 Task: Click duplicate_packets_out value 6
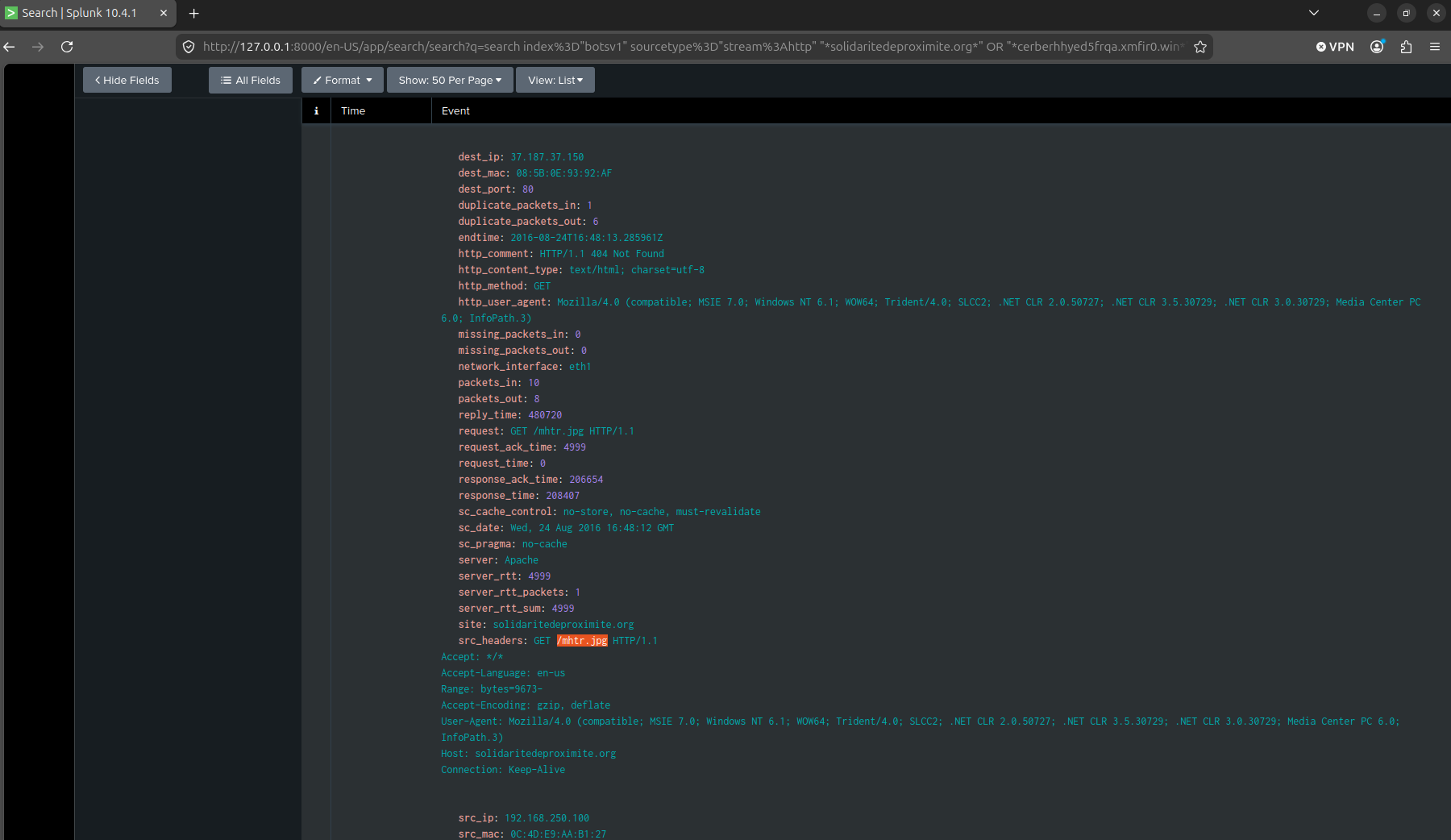(x=596, y=222)
